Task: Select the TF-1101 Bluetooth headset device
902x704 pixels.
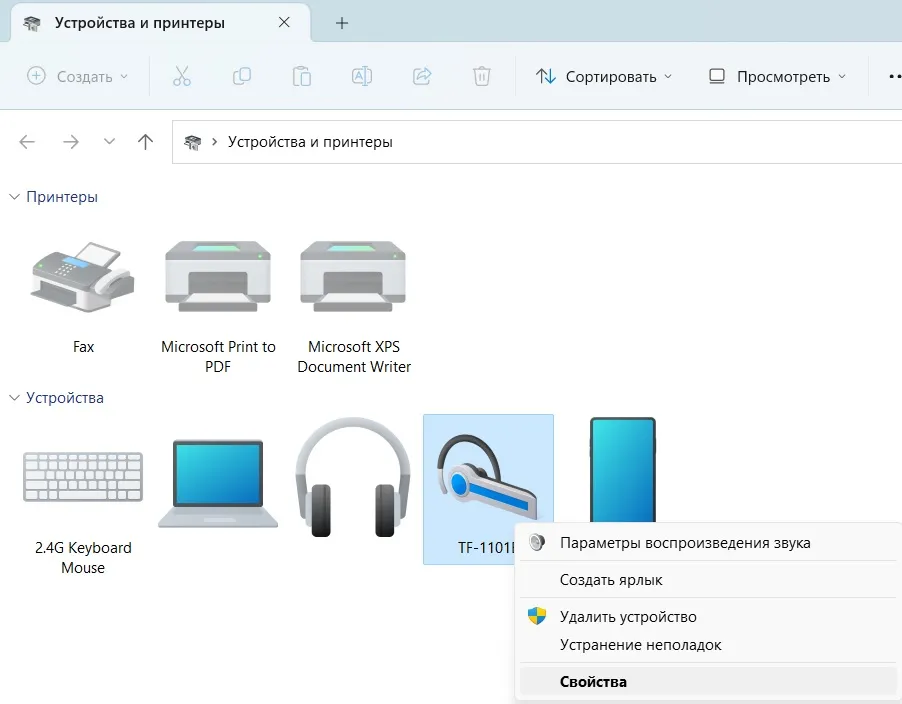Action: tap(488, 489)
